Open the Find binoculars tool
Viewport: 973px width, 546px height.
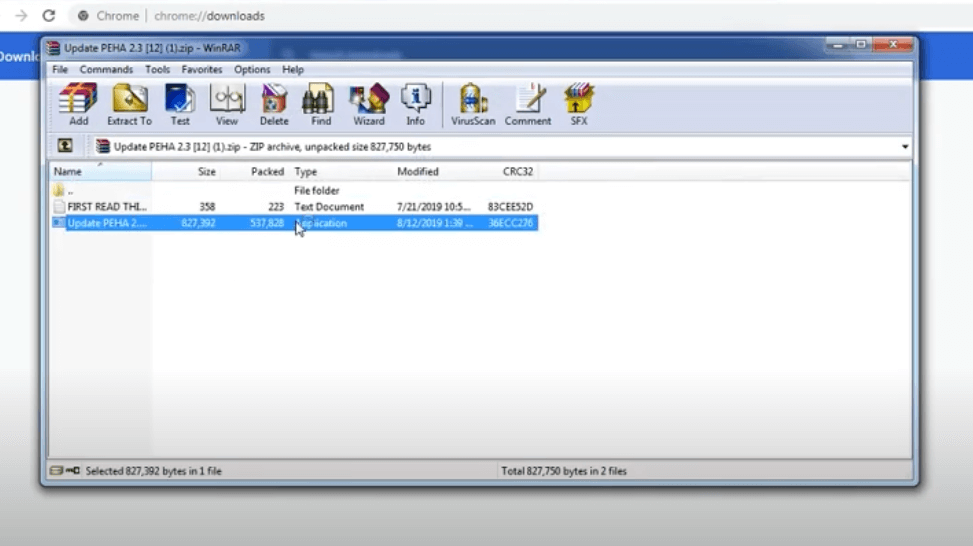pyautogui.click(x=321, y=104)
